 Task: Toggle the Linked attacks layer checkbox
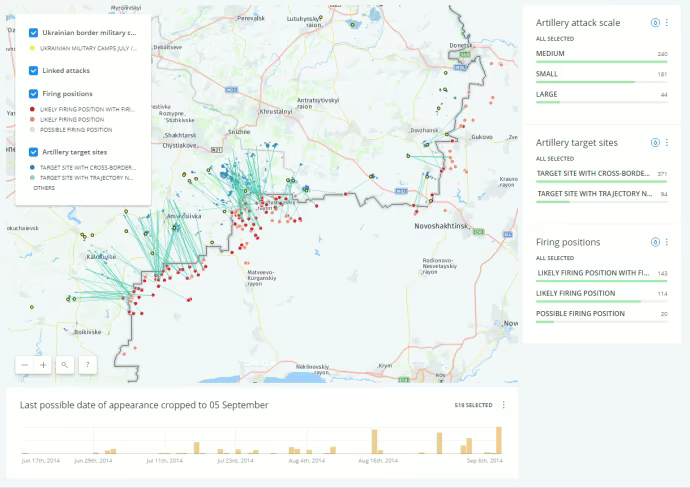[34, 70]
